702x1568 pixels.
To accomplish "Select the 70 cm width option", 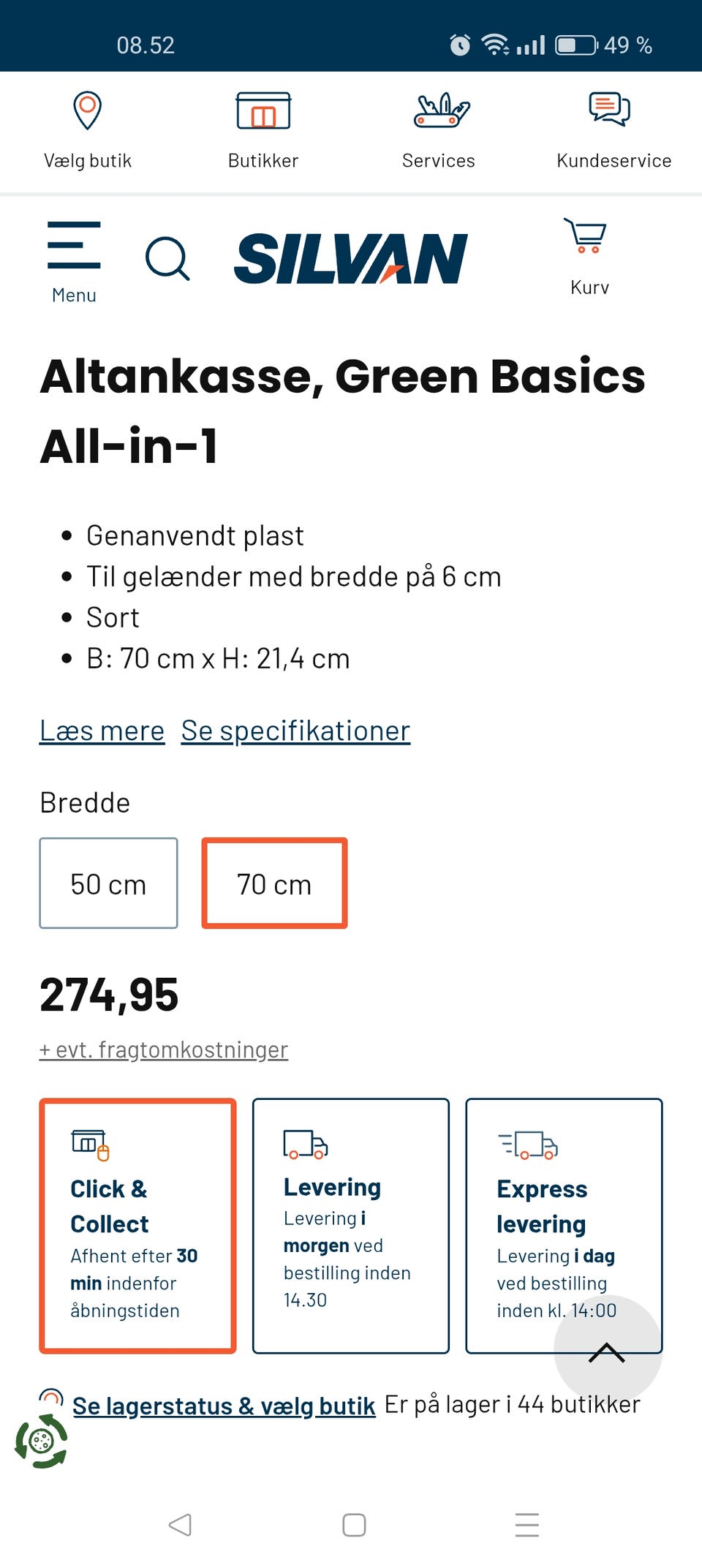I will pyautogui.click(x=274, y=883).
